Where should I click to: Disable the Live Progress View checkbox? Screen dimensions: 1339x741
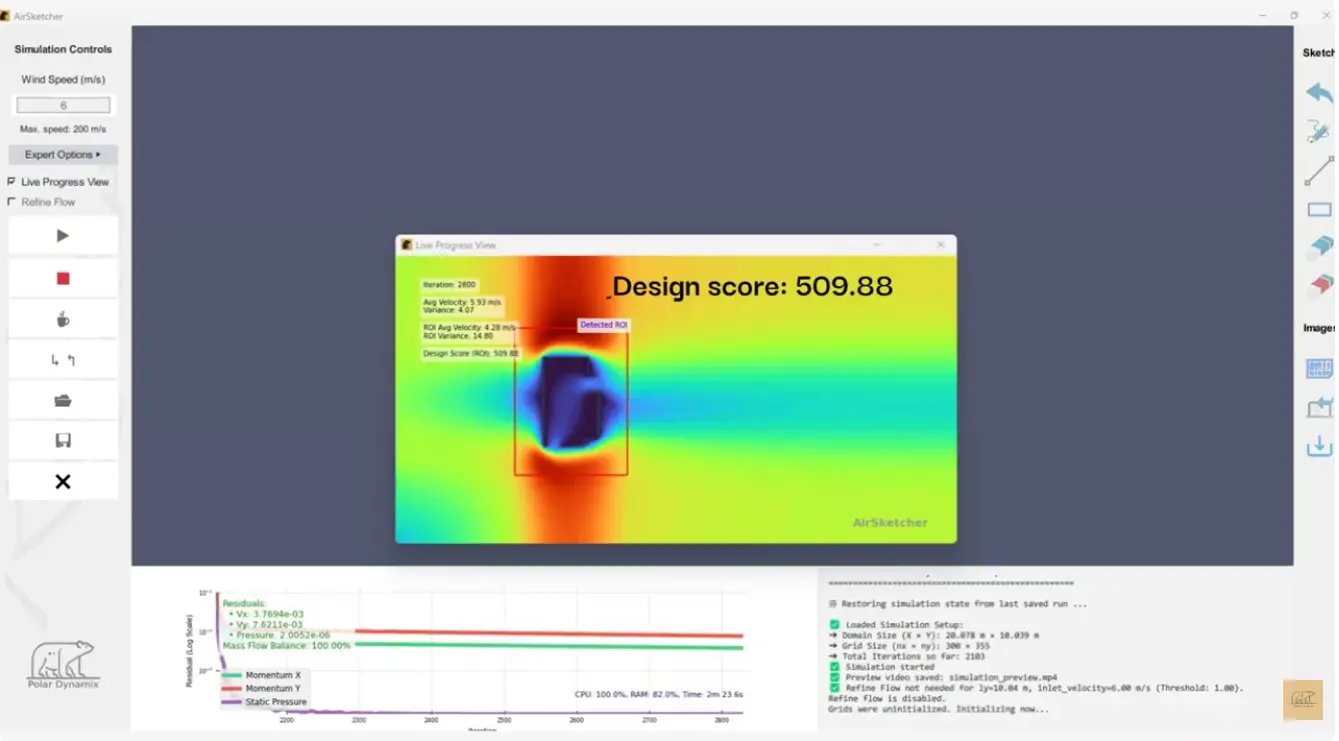(x=12, y=181)
